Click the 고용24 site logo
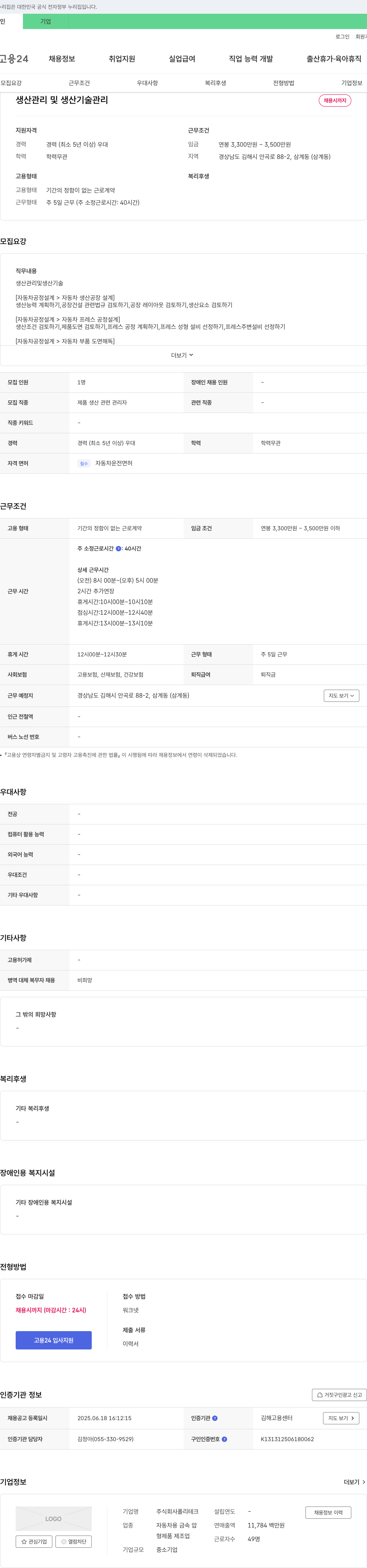This screenshot has height=1568, width=367. click(x=14, y=59)
